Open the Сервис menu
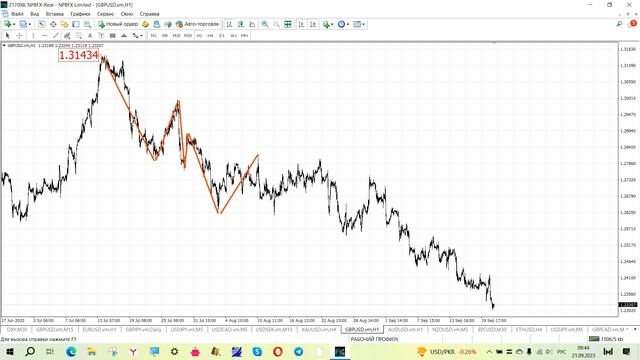This screenshot has width=640, height=360. click(105, 14)
